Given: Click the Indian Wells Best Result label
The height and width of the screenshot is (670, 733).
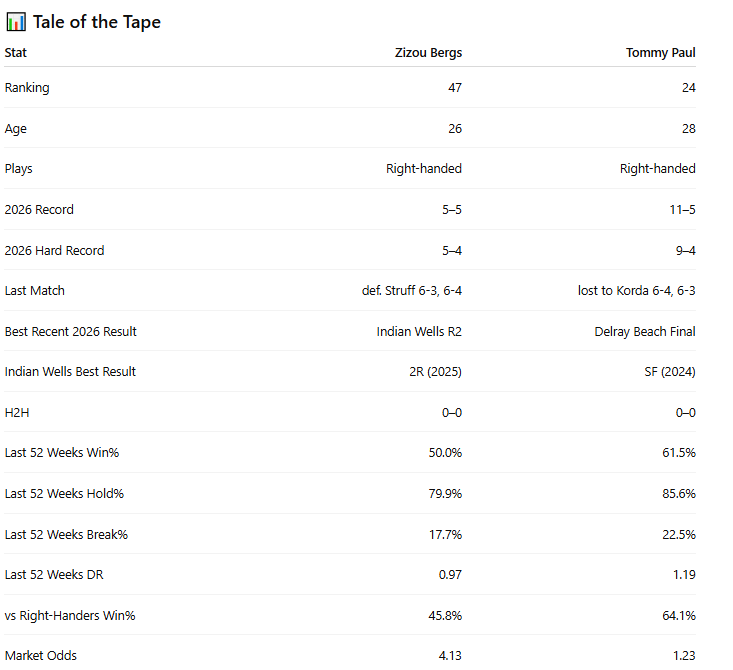Looking at the screenshot, I should (x=70, y=372).
